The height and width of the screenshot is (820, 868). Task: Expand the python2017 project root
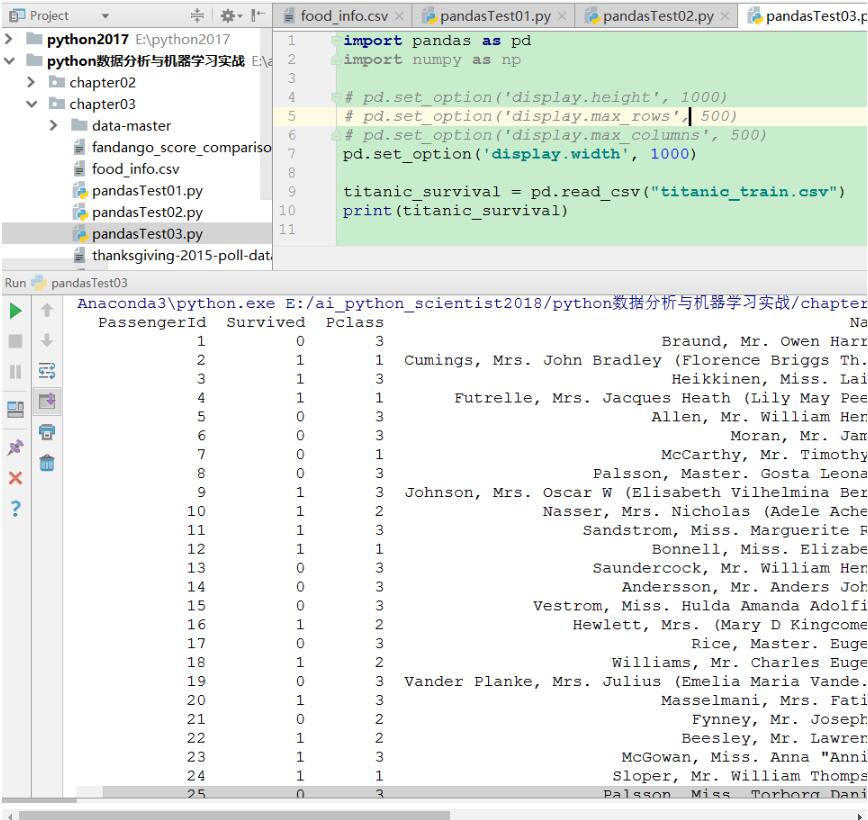pyautogui.click(x=9, y=39)
